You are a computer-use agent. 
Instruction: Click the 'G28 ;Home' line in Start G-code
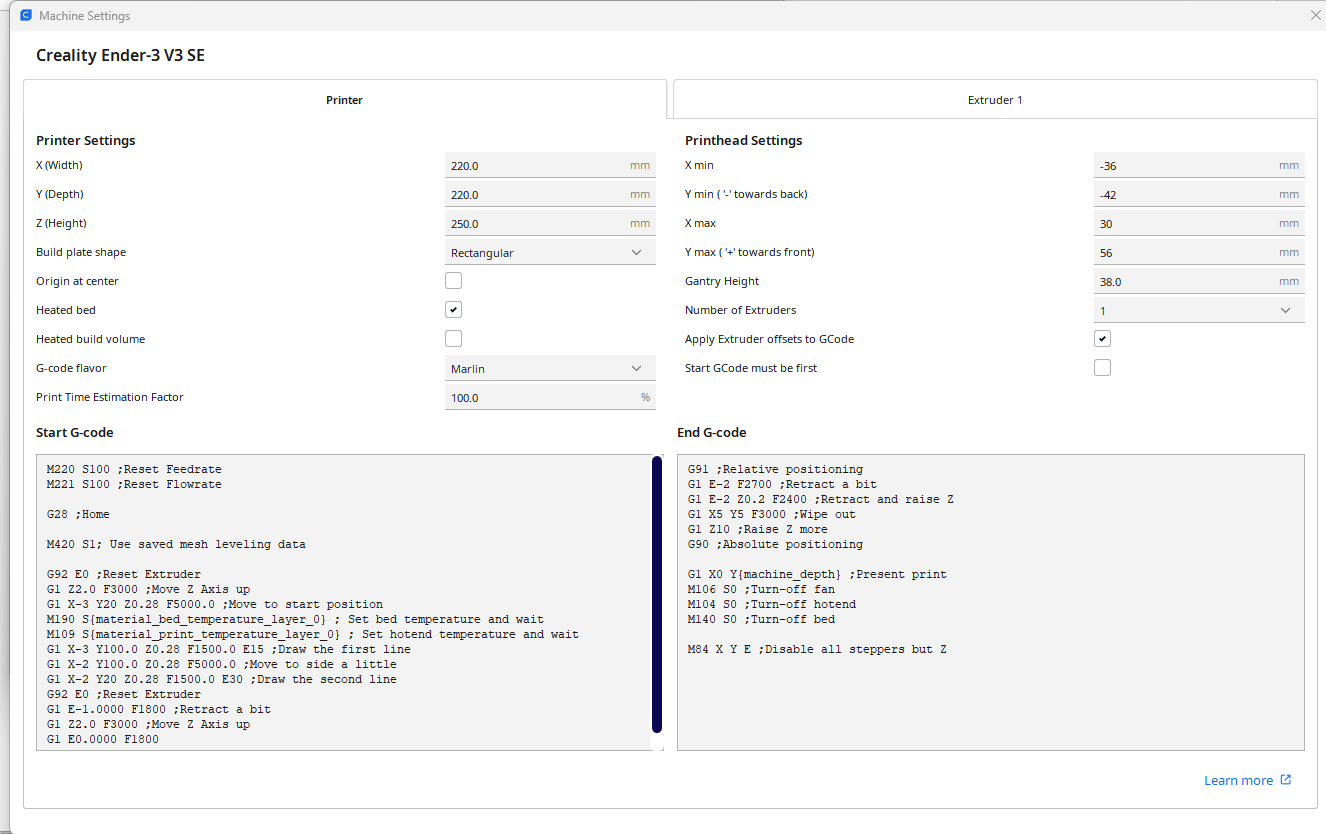(x=78, y=514)
